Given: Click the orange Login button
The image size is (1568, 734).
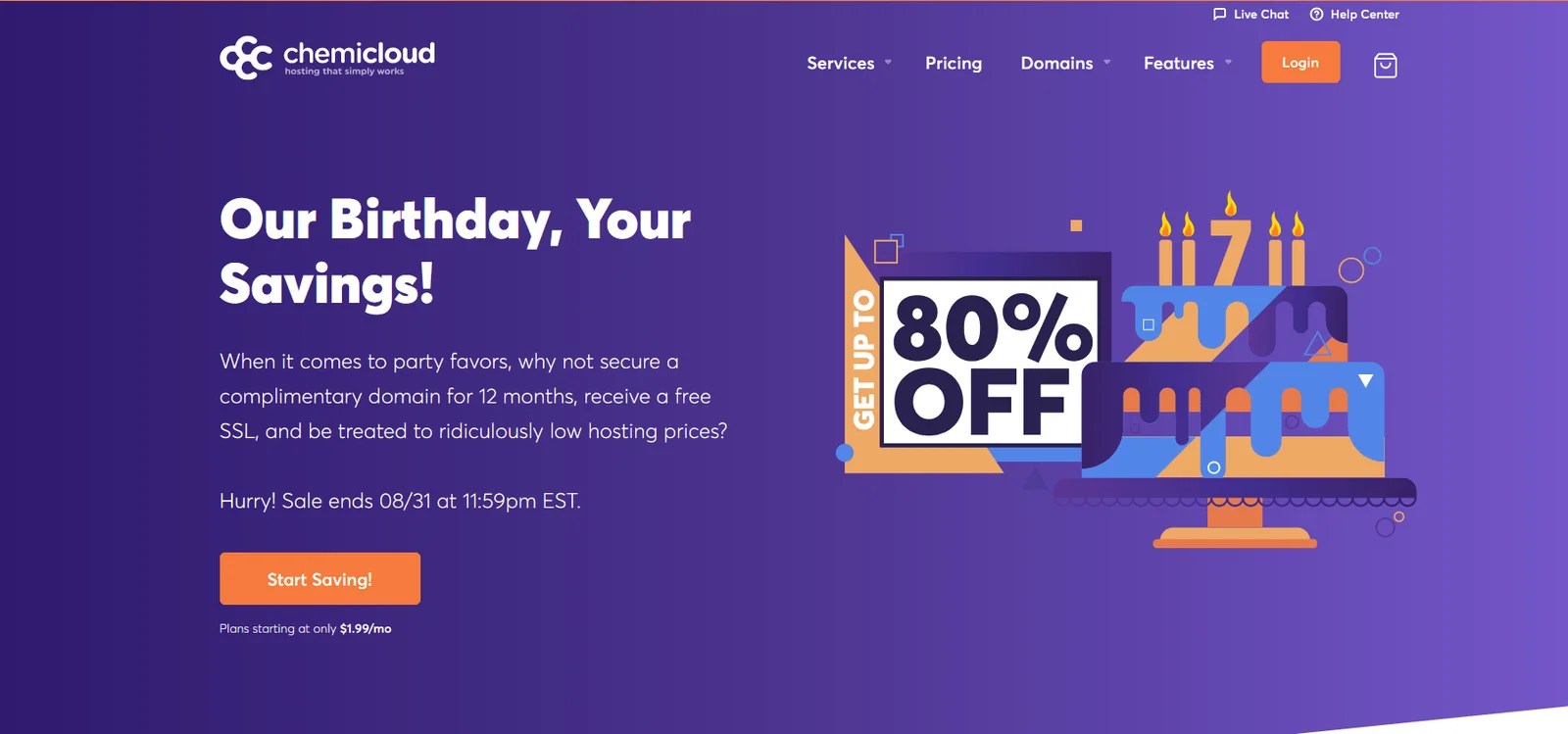Looking at the screenshot, I should [1300, 62].
